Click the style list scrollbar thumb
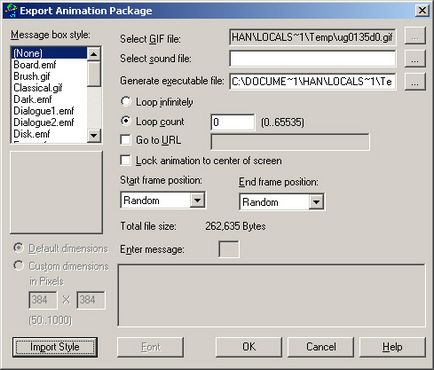Viewport: 434px width, 370px height. point(94,74)
